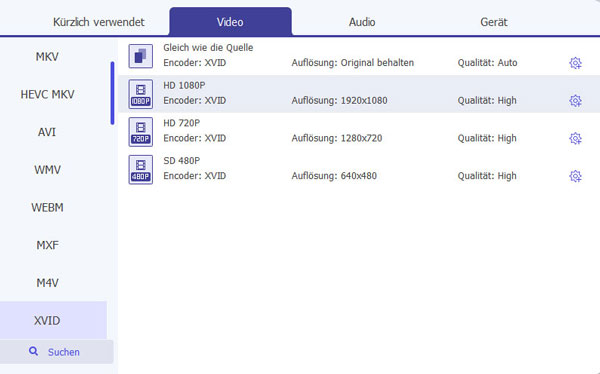Select WEBM format in sidebar

coord(47,207)
